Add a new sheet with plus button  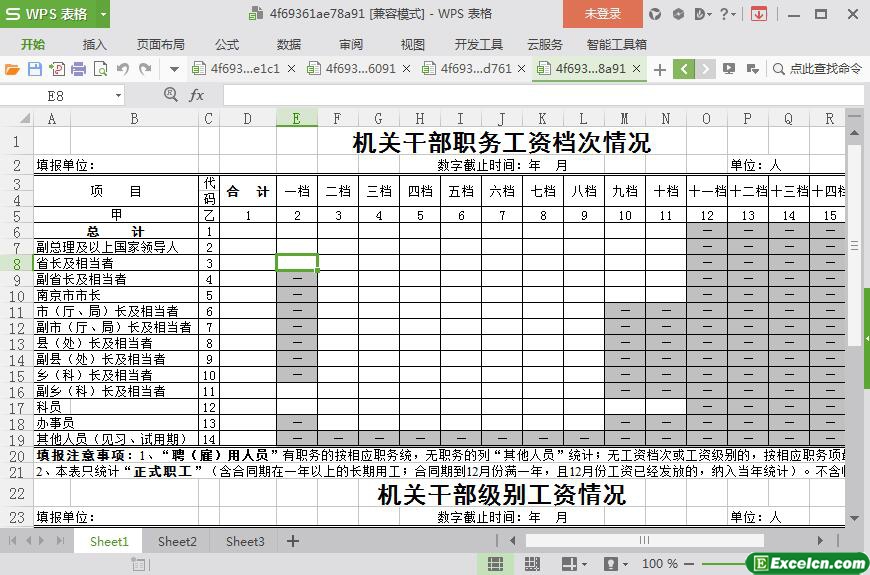293,541
